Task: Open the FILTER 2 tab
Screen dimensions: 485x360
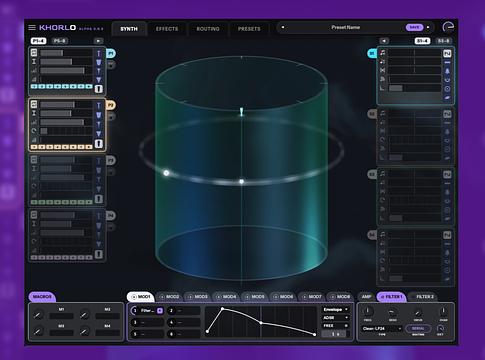Action: tap(422, 296)
